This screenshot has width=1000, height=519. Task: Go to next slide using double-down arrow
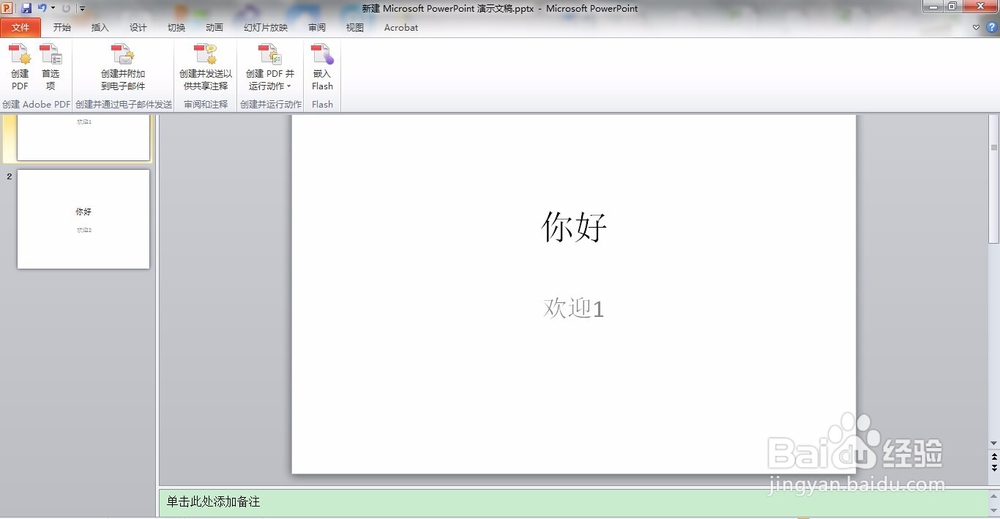coord(994,467)
